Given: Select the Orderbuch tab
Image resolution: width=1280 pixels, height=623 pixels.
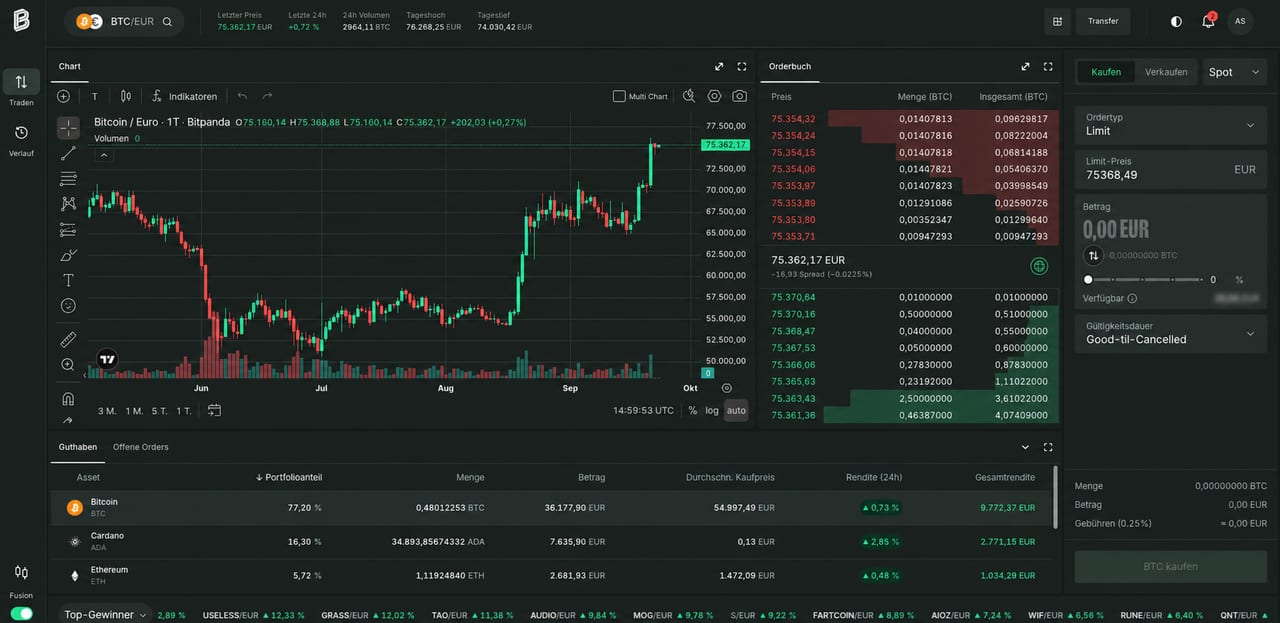Looking at the screenshot, I should (x=790, y=66).
